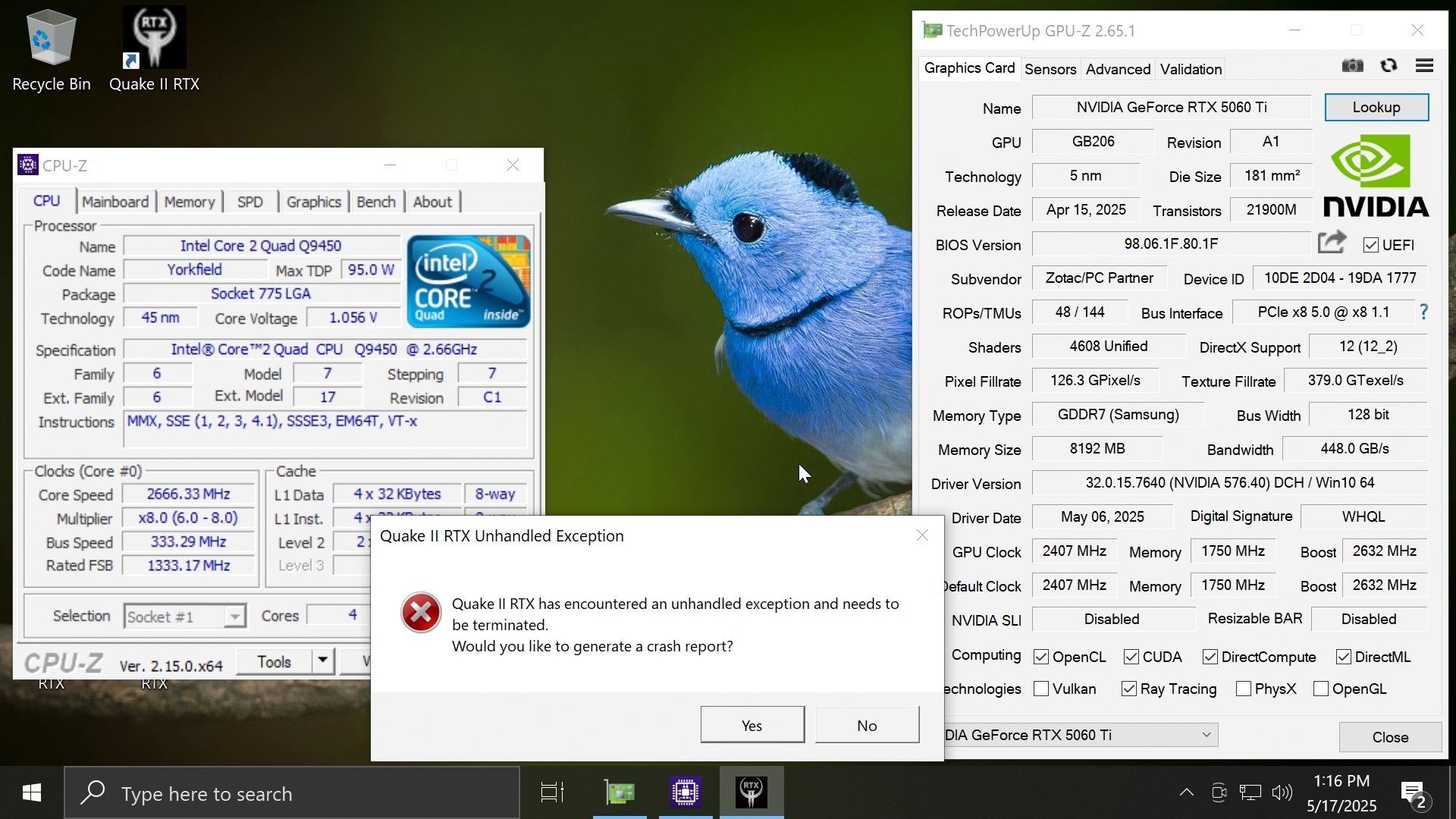Open the Socket #1 selection dropdown
1456x819 pixels.
[x=234, y=617]
